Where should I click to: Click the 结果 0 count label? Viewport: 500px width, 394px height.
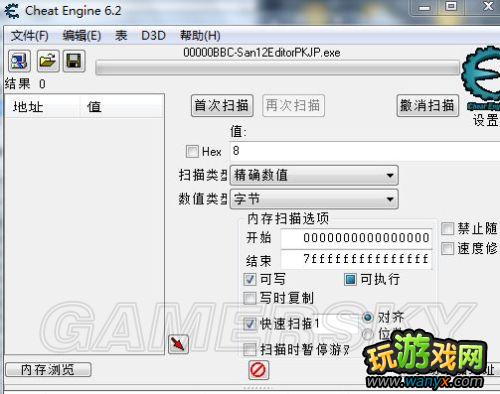[25, 84]
